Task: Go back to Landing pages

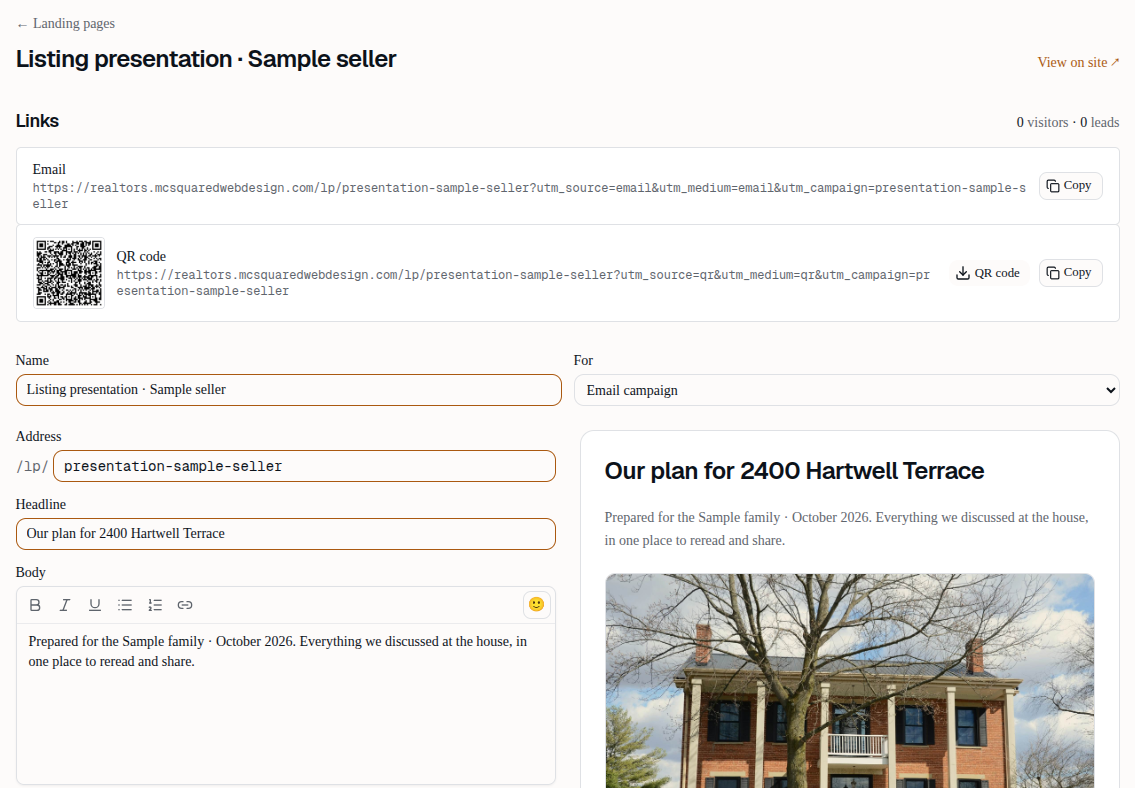Action: click(x=66, y=24)
